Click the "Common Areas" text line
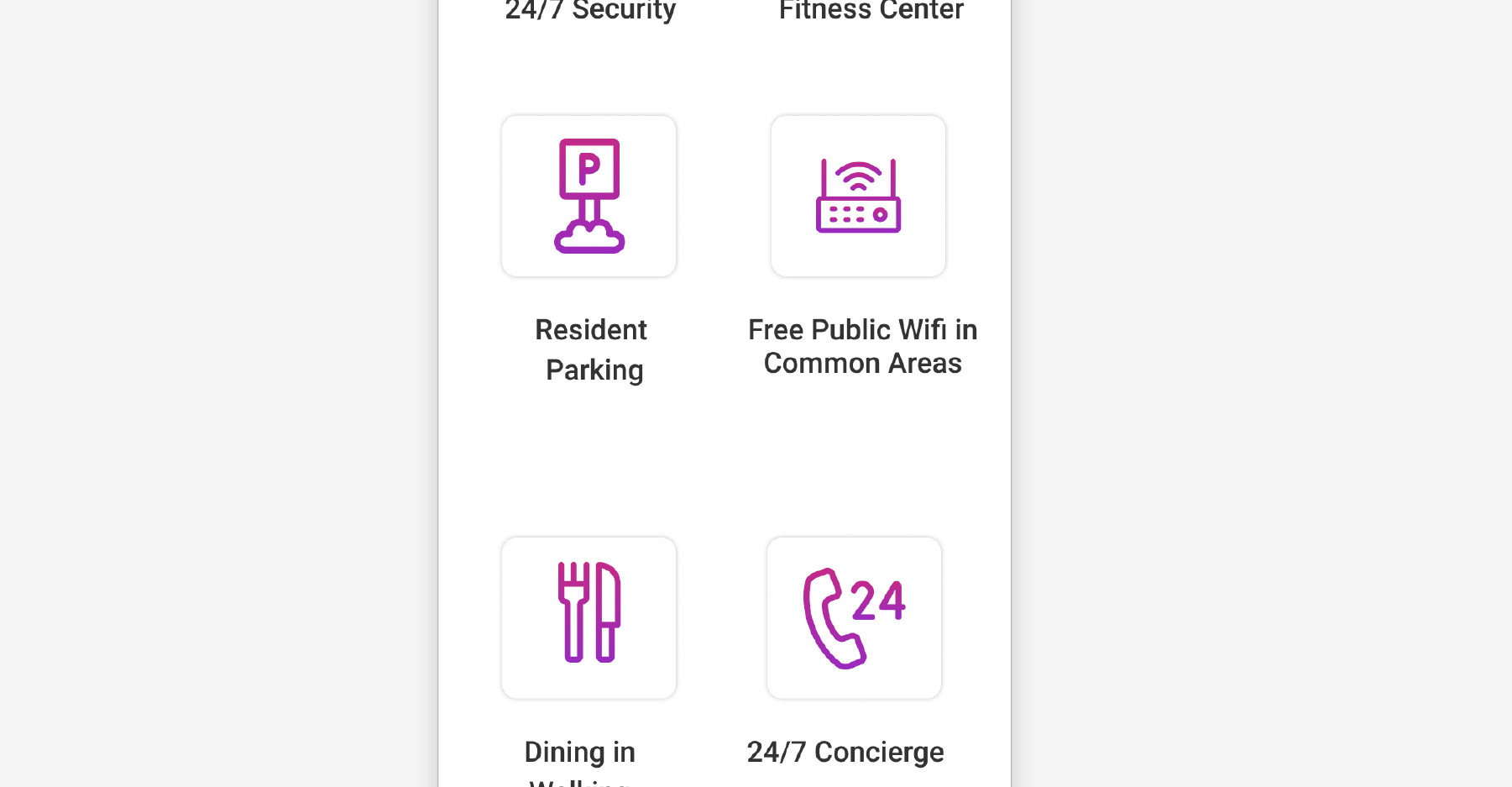1512x787 pixels. [x=862, y=364]
